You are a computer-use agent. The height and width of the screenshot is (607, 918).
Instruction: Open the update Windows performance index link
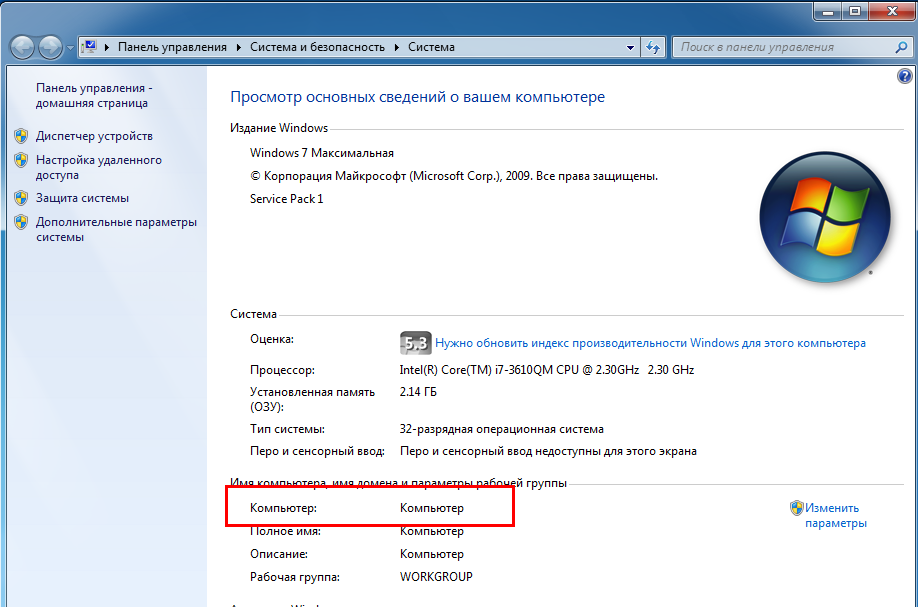point(650,343)
